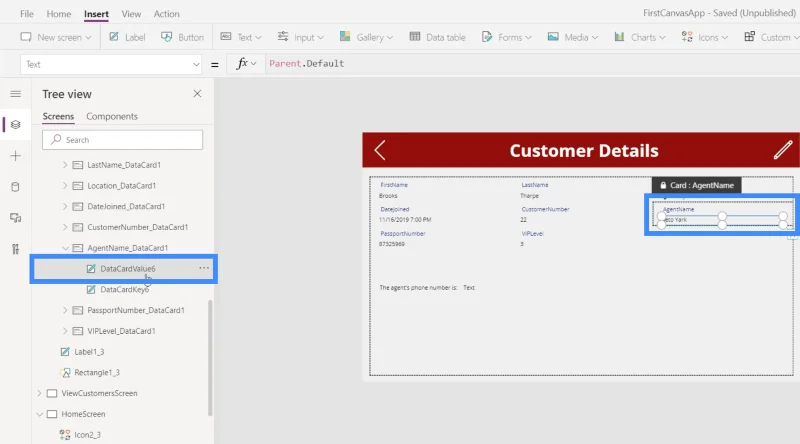Click the back arrow on Customer Details
This screenshot has width=800, height=444.
[x=380, y=150]
